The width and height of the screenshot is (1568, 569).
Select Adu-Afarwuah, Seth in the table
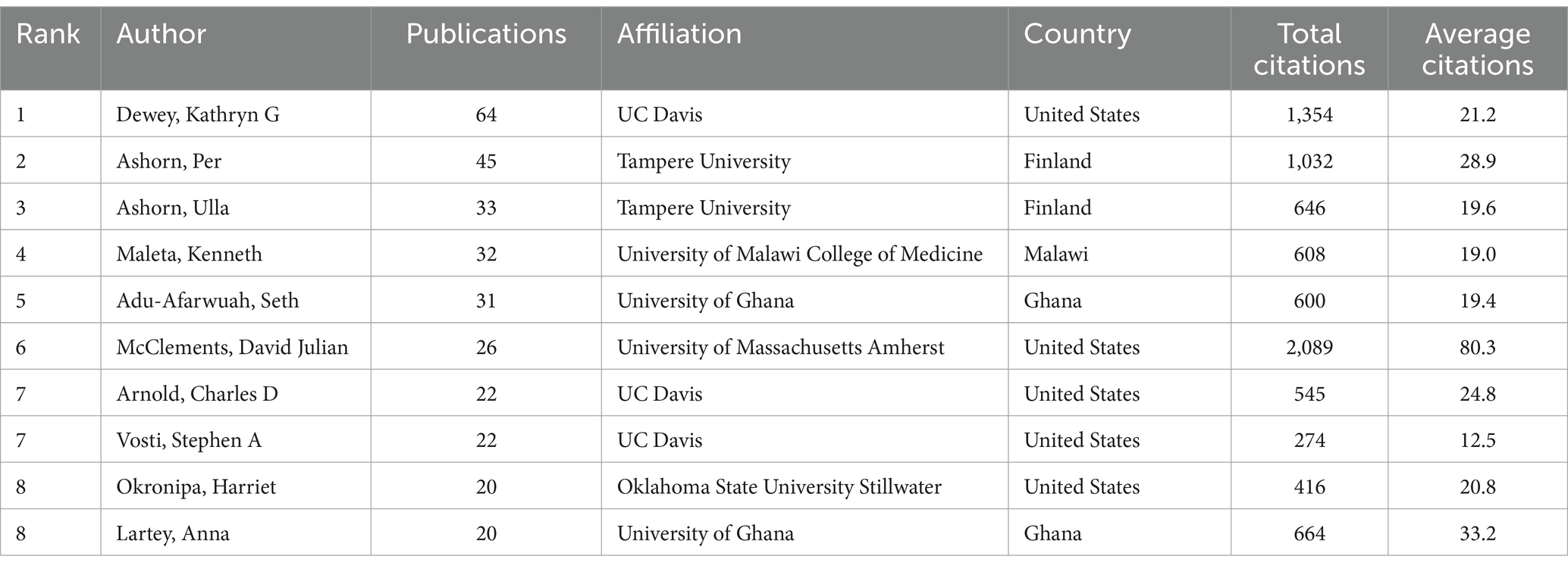208,301
